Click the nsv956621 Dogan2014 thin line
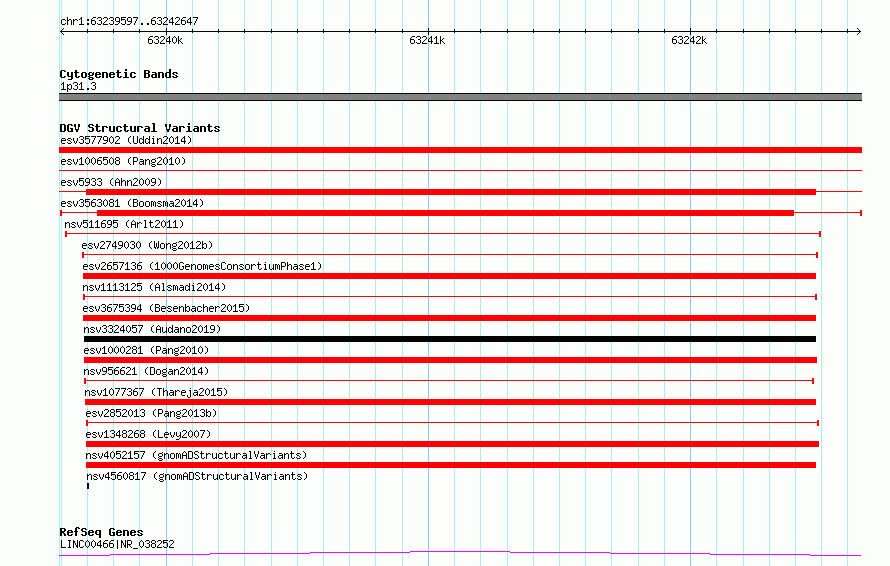 (449, 381)
